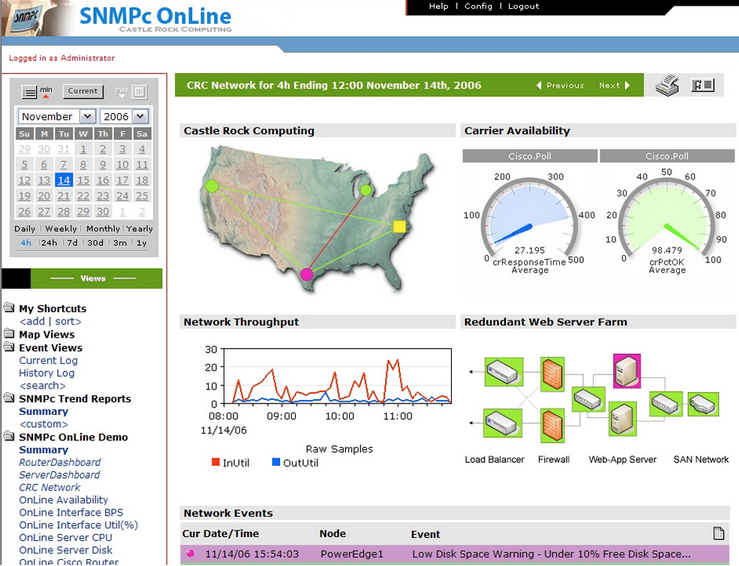Screen dimensions: 739x566
Task: Click the Event Views folder icon
Action: (9, 347)
